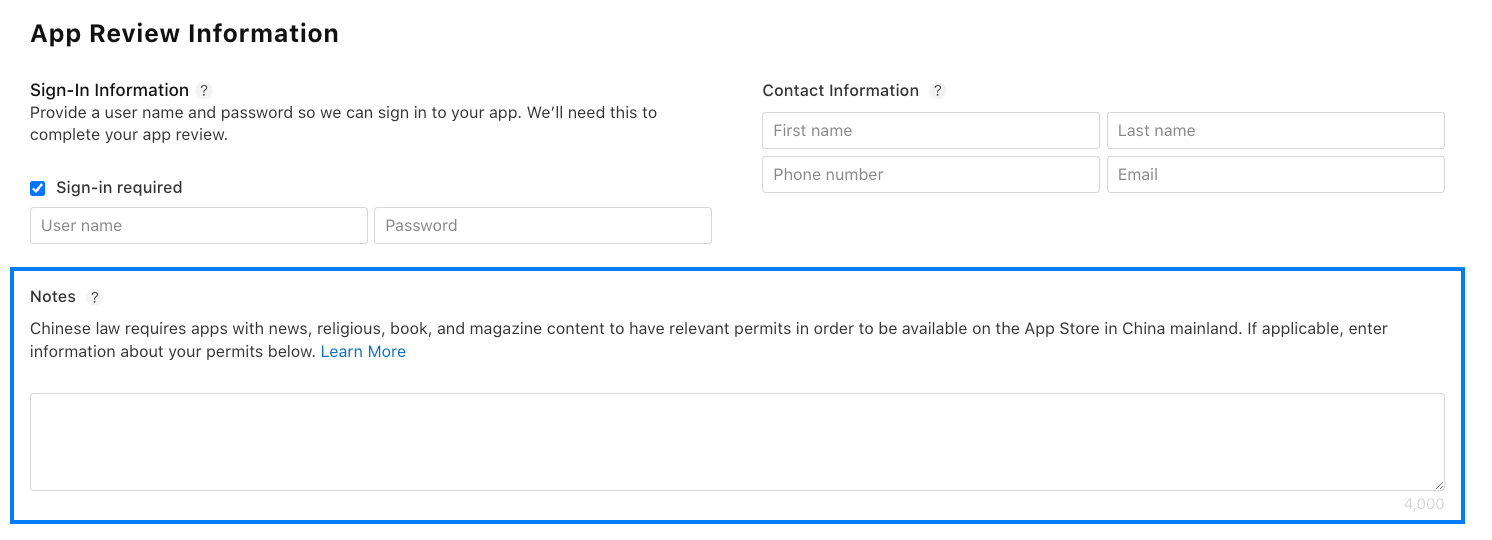This screenshot has width=1492, height=540.
Task: Focus the Email field
Action: coord(1276,174)
